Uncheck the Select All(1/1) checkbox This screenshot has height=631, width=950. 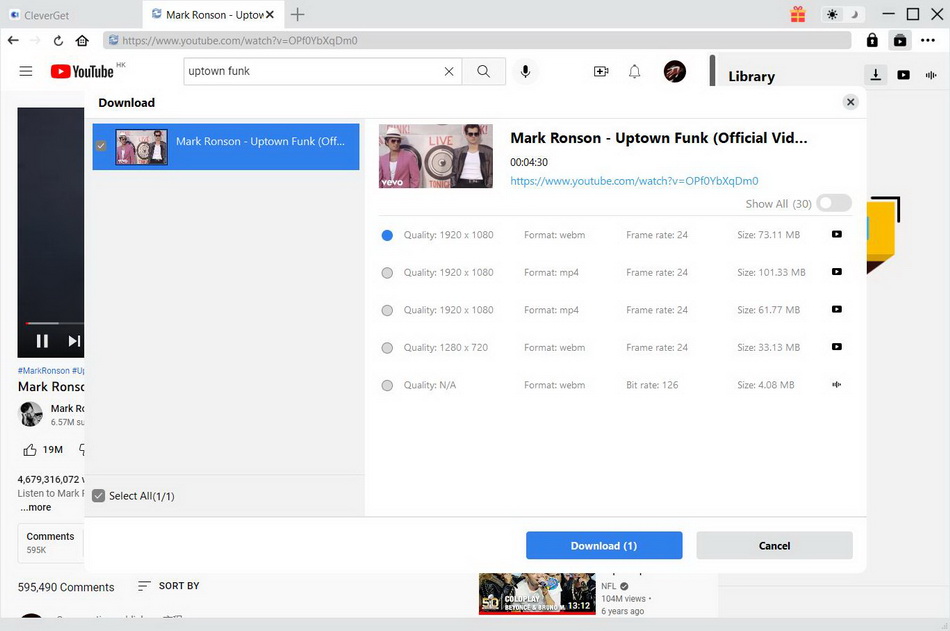(99, 496)
